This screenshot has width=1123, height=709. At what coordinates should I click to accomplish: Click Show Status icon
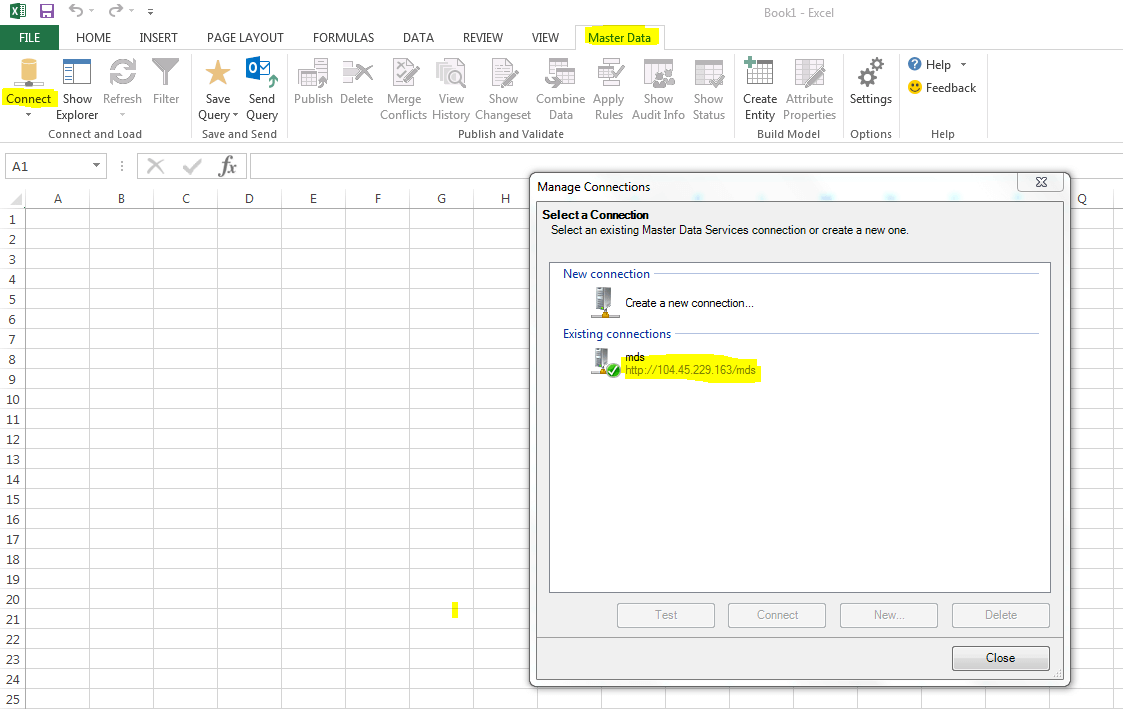708,72
